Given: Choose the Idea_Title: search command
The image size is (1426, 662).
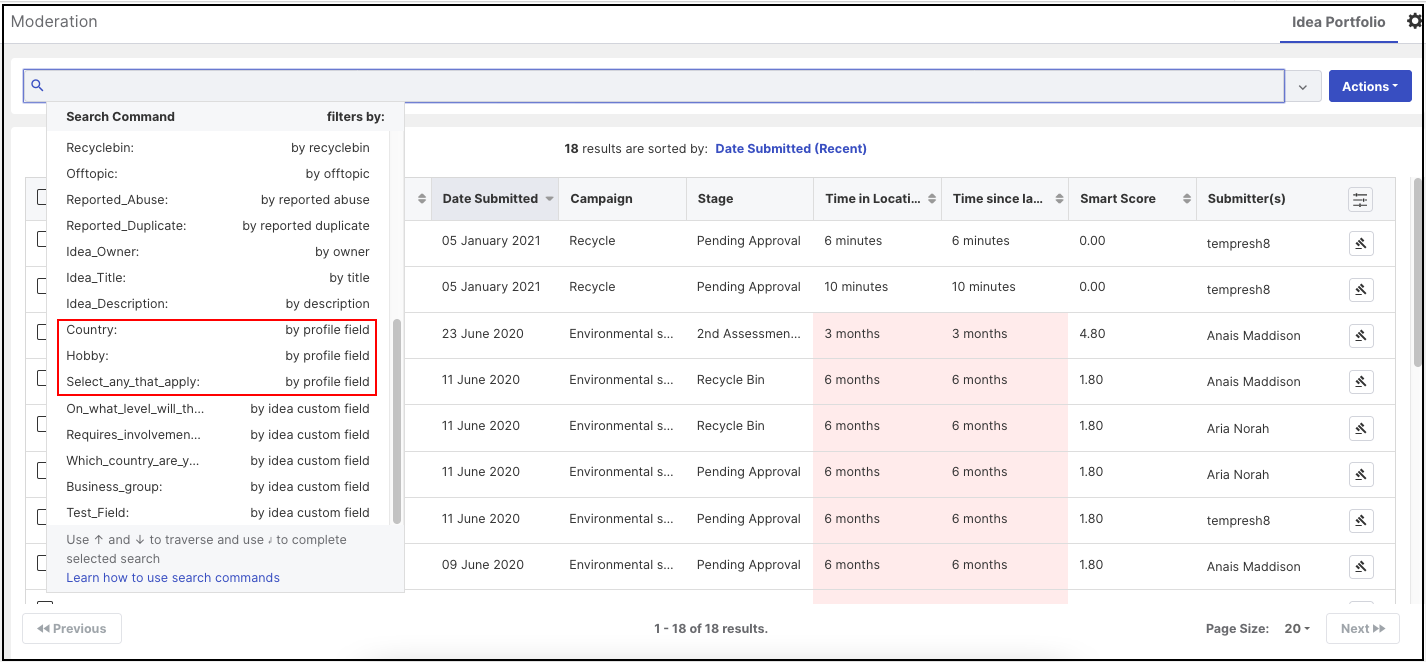Looking at the screenshot, I should (x=218, y=278).
